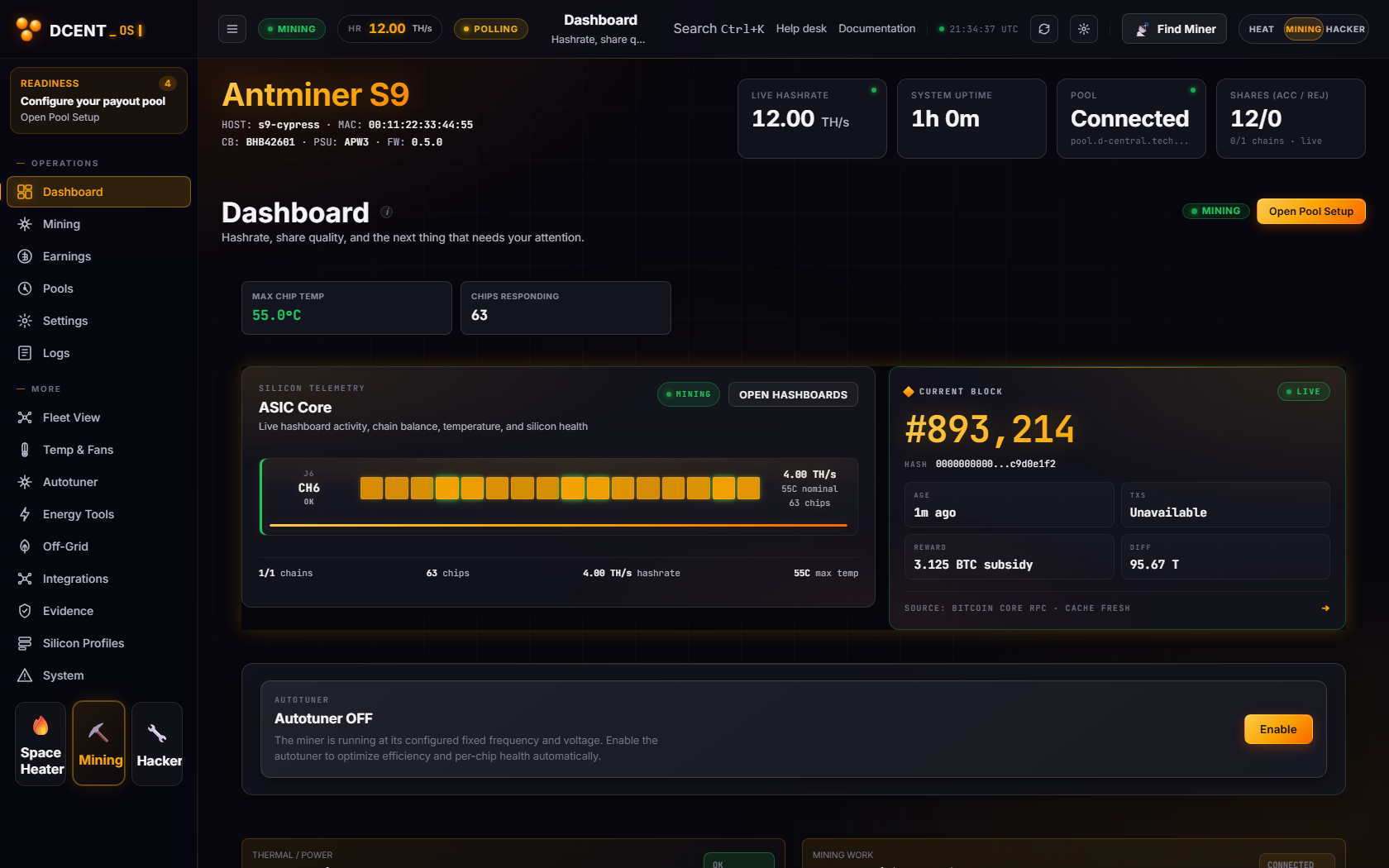
Task: Click the POLLING status pill
Action: [491, 29]
